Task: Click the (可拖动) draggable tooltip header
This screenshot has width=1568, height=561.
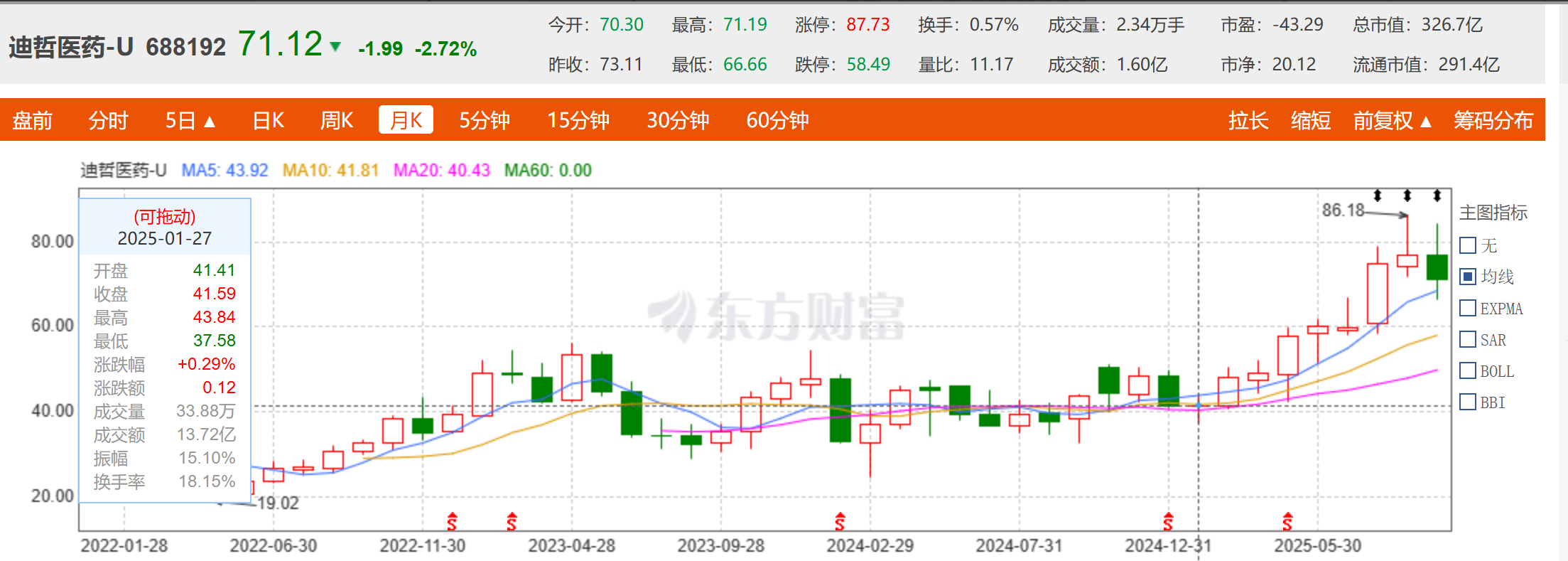Action: tap(165, 217)
